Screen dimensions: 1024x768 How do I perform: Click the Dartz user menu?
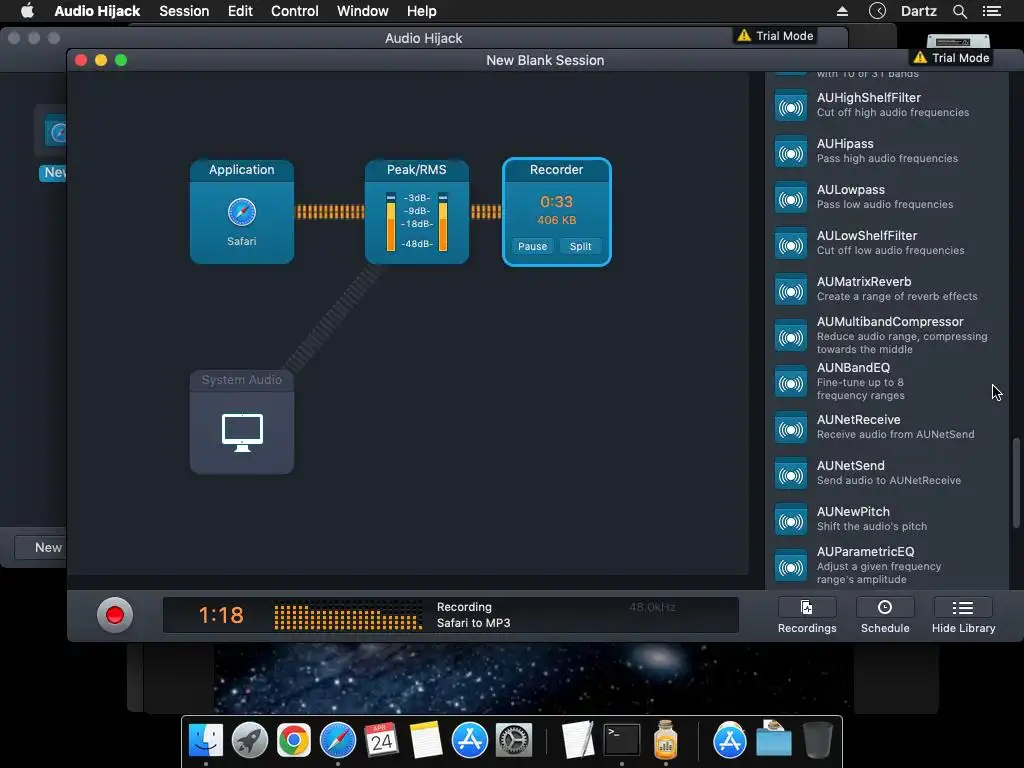pos(918,11)
